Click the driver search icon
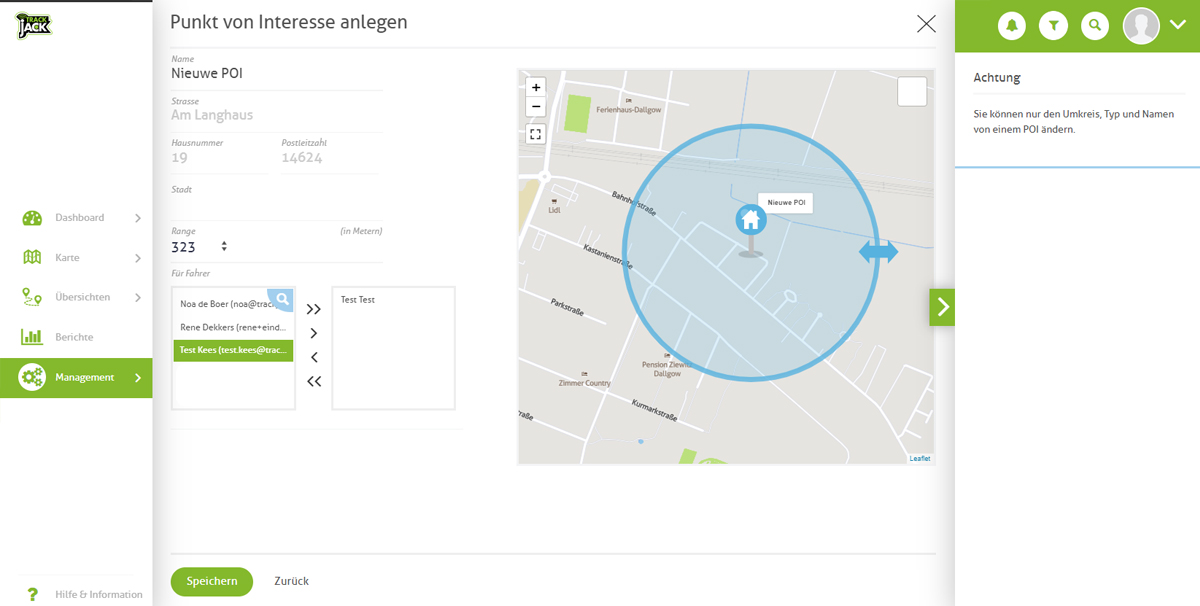Screen dimensions: 1200x606 pyautogui.click(x=283, y=298)
